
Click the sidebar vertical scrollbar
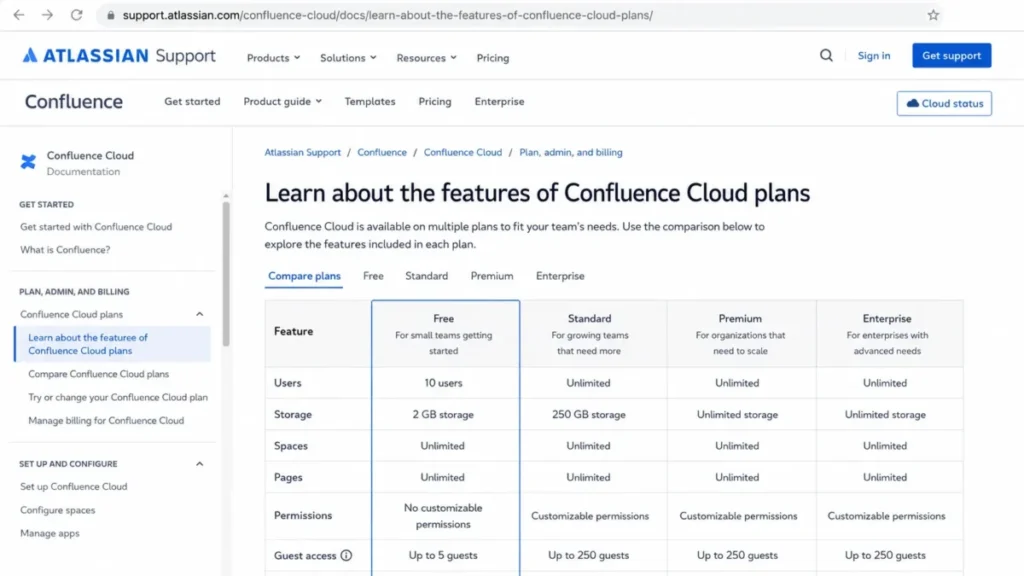tap(226, 274)
